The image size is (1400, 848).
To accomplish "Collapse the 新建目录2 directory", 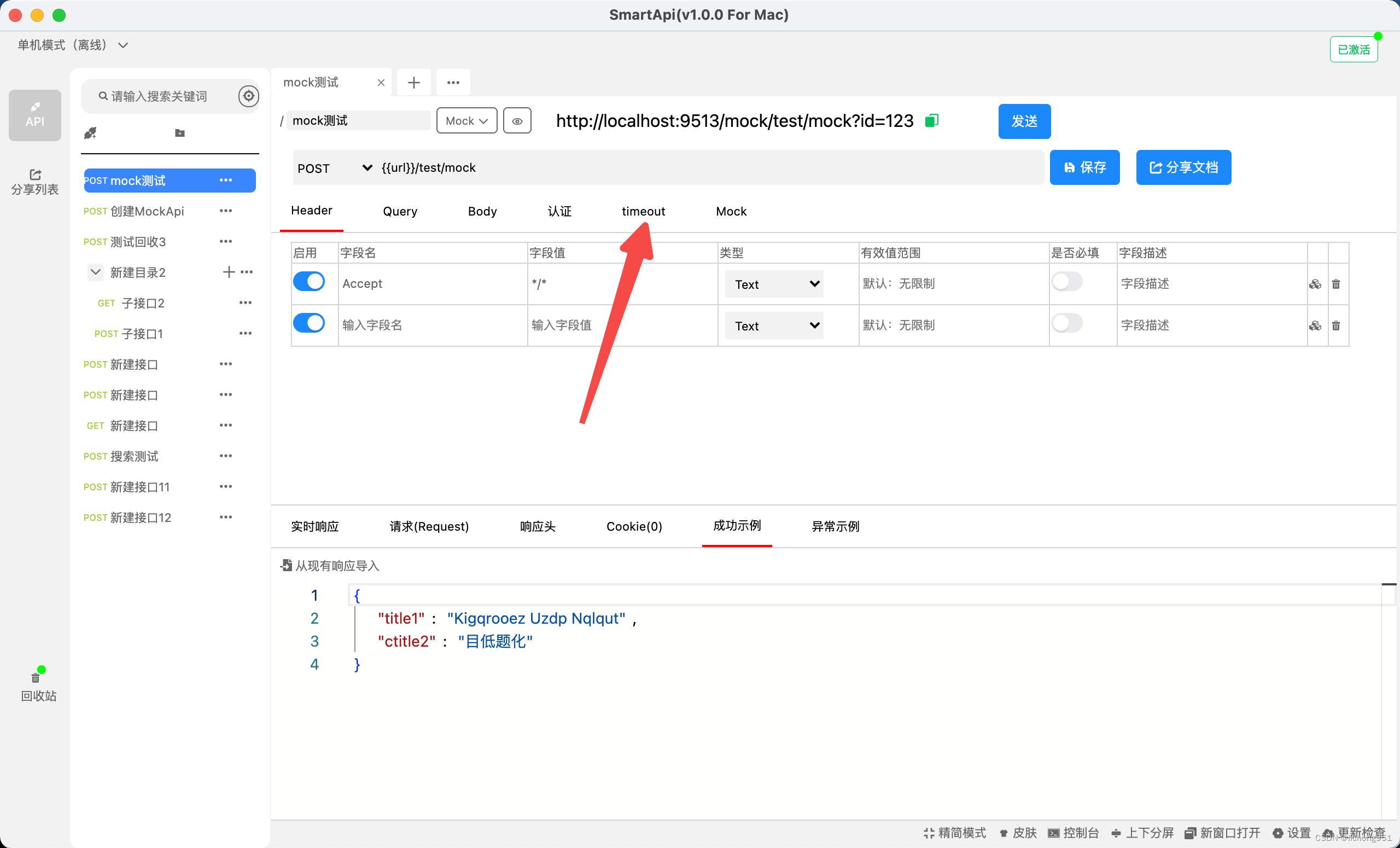I will point(95,272).
